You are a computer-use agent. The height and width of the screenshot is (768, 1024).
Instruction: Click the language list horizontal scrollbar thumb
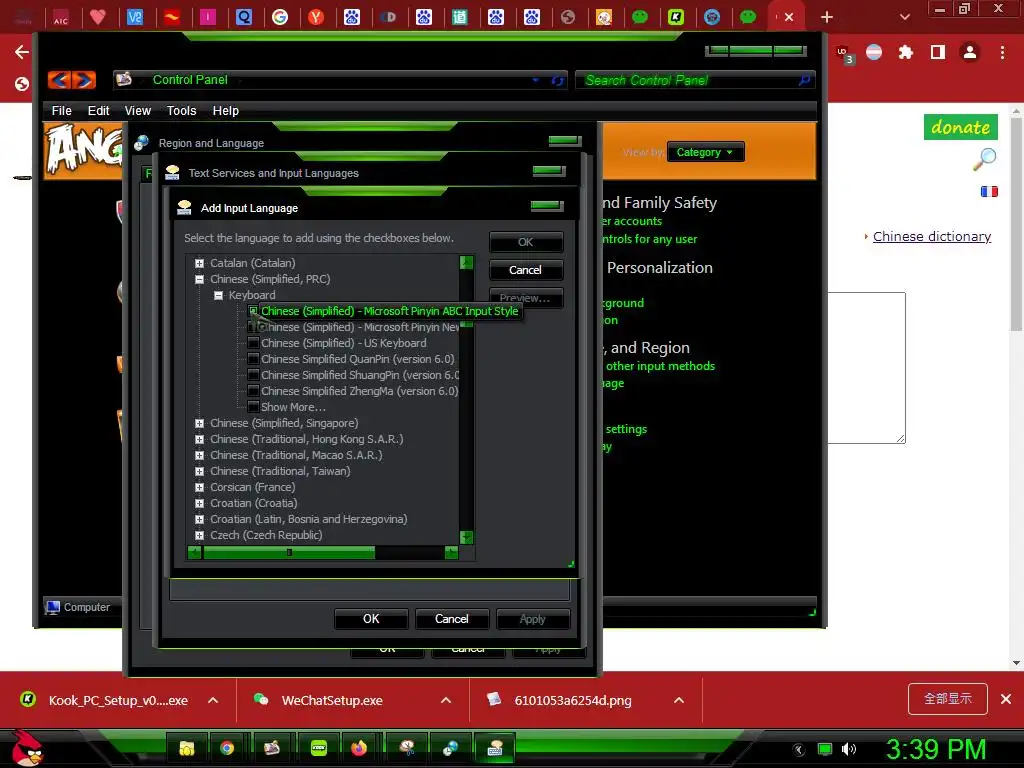click(x=289, y=552)
